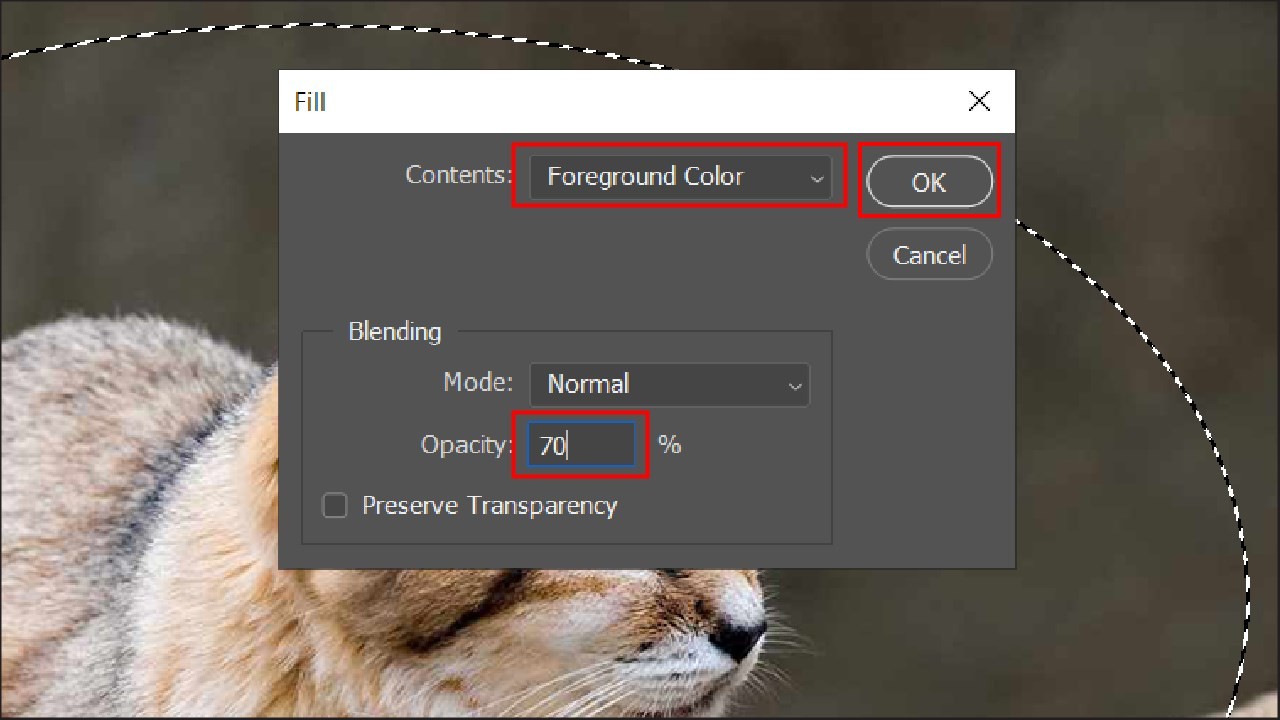1280x720 pixels.
Task: Click the Opacity label
Action: coord(465,445)
